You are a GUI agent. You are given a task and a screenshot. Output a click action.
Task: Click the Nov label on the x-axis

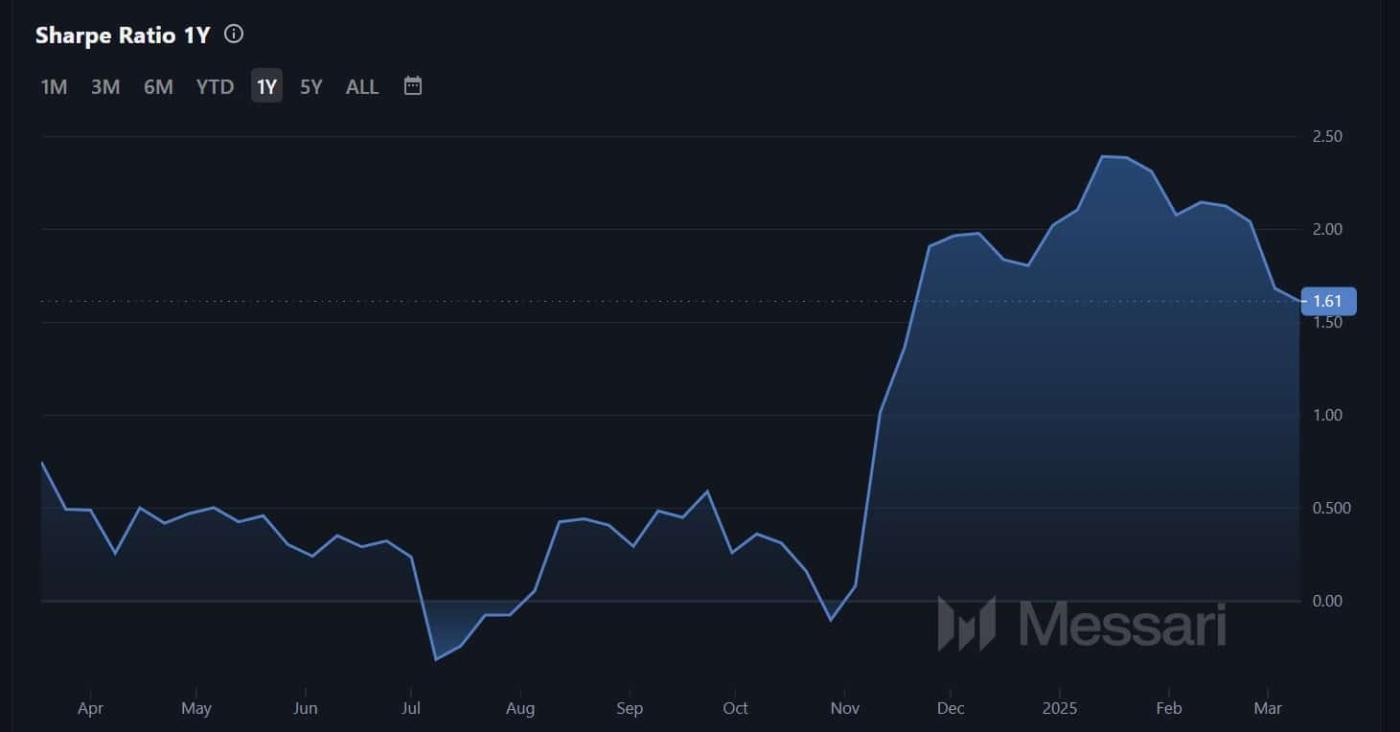[845, 707]
